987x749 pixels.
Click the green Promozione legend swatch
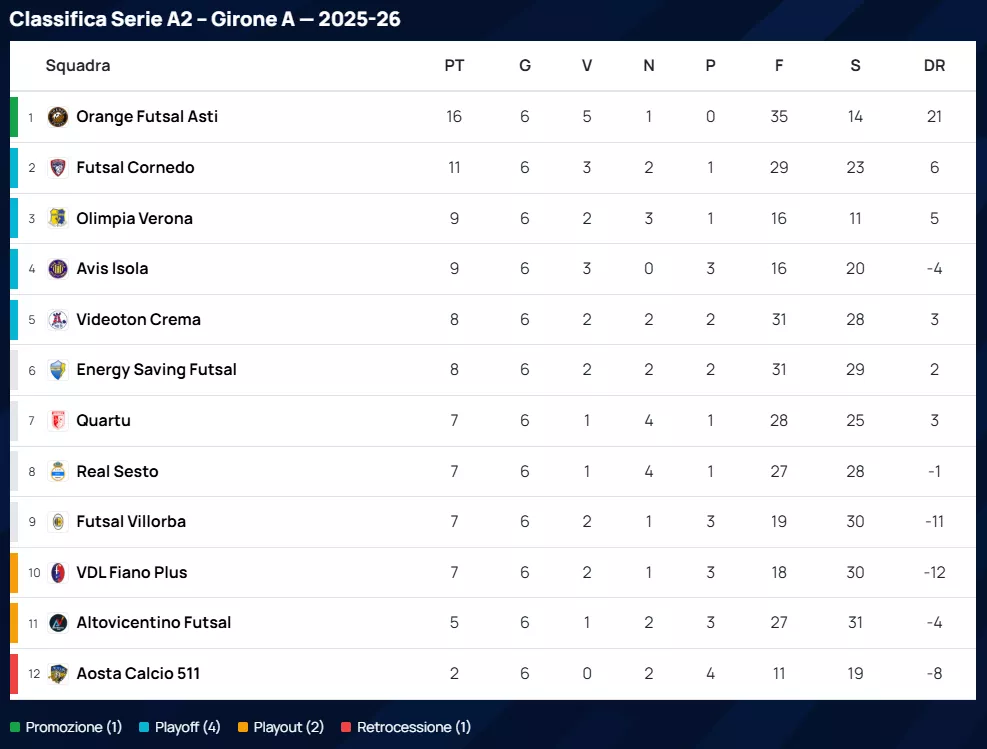pos(15,728)
